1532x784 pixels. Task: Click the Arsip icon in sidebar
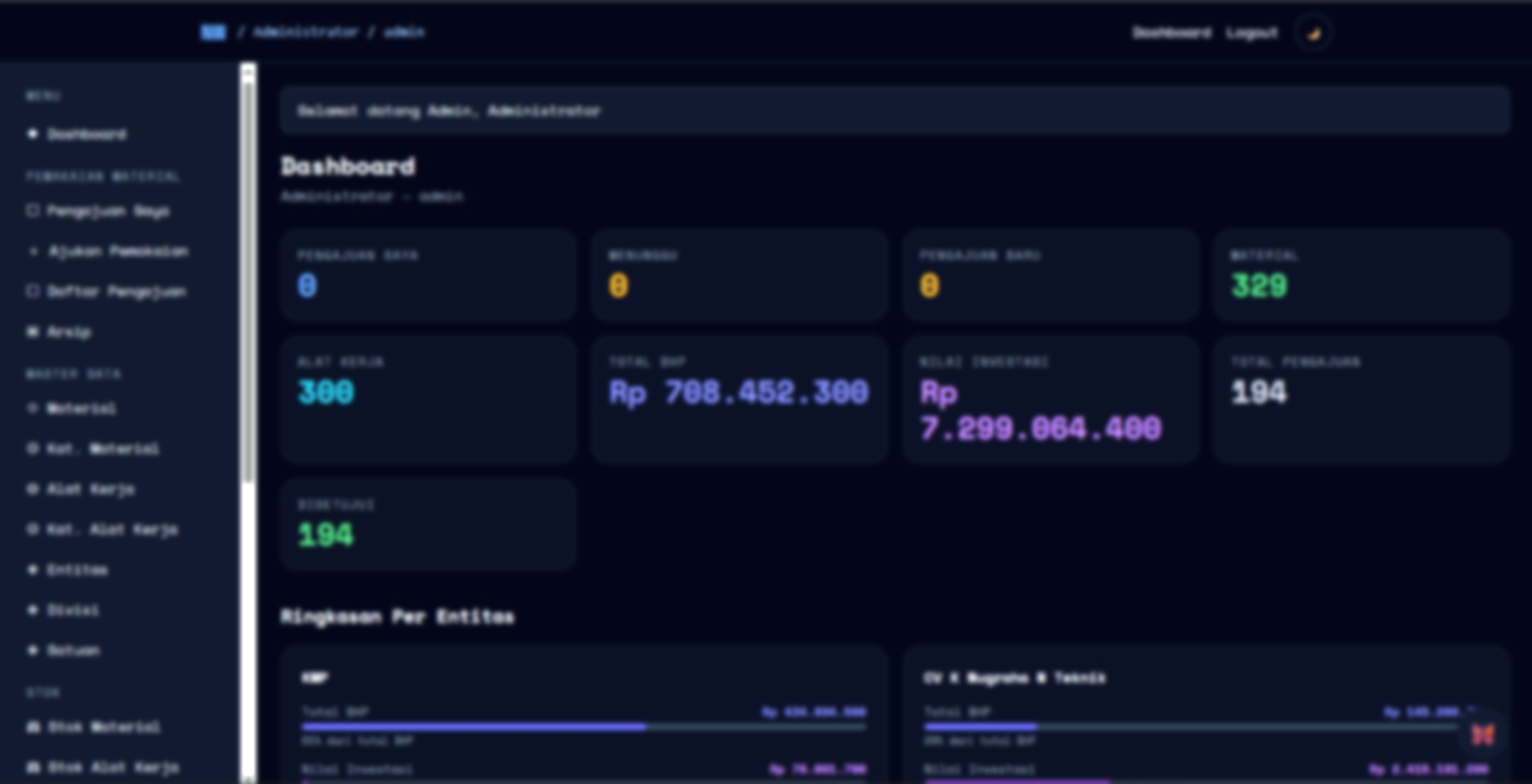(33, 331)
